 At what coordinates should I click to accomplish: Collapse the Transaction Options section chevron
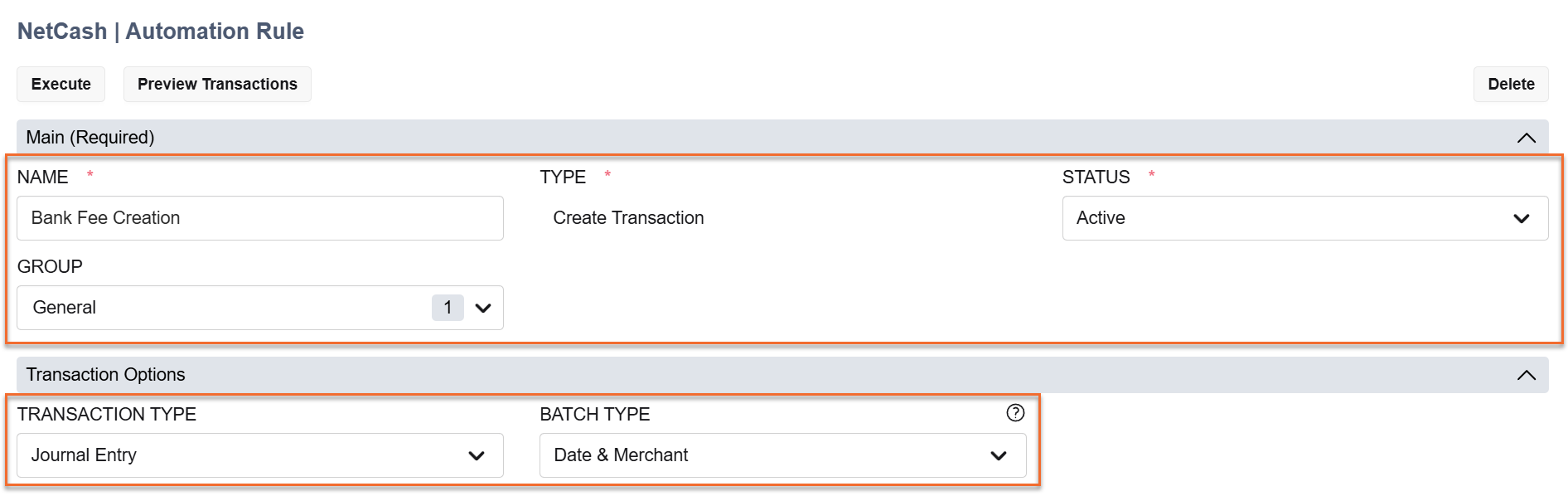coord(1526,375)
